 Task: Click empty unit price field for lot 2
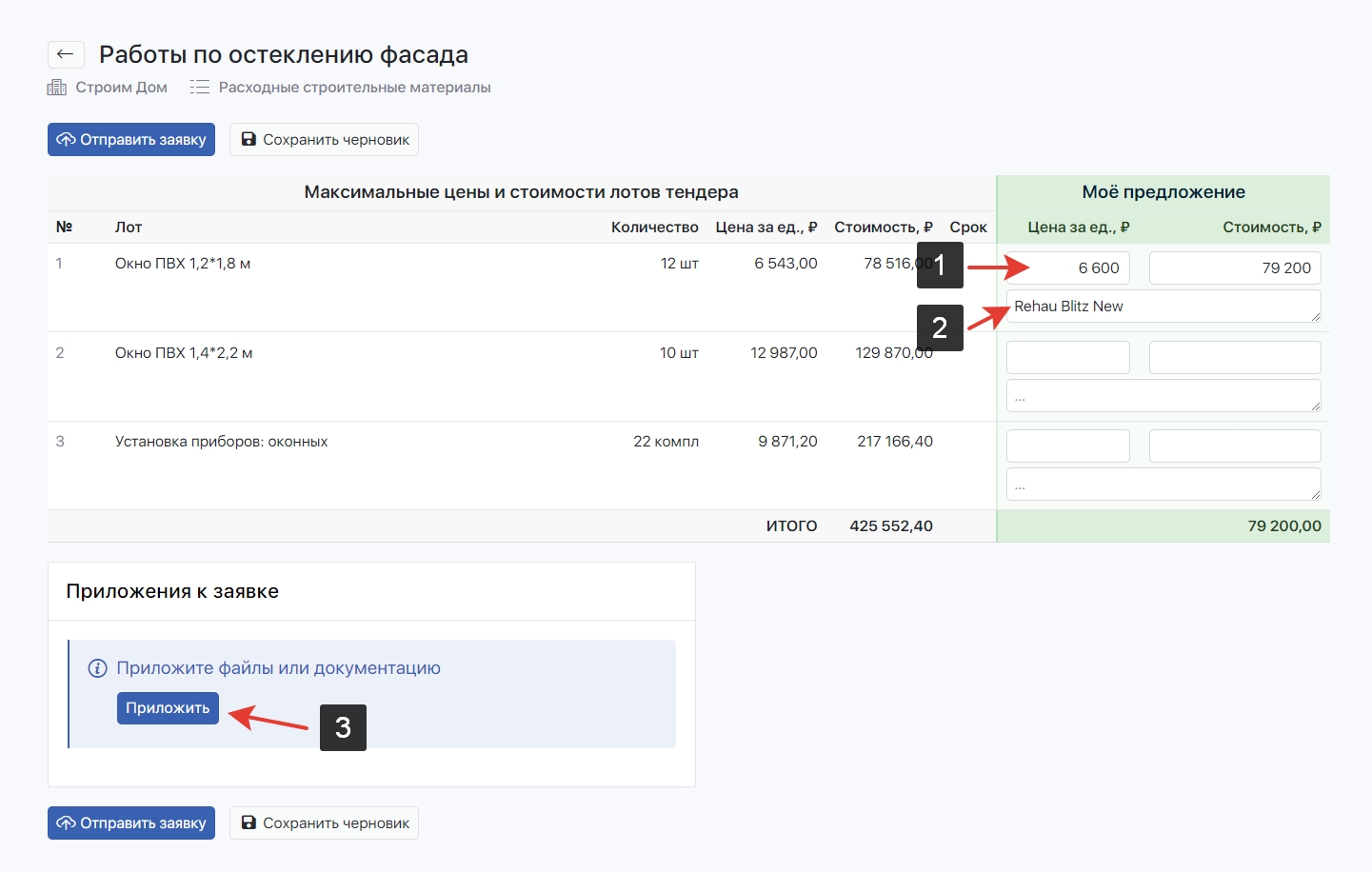click(x=1067, y=358)
